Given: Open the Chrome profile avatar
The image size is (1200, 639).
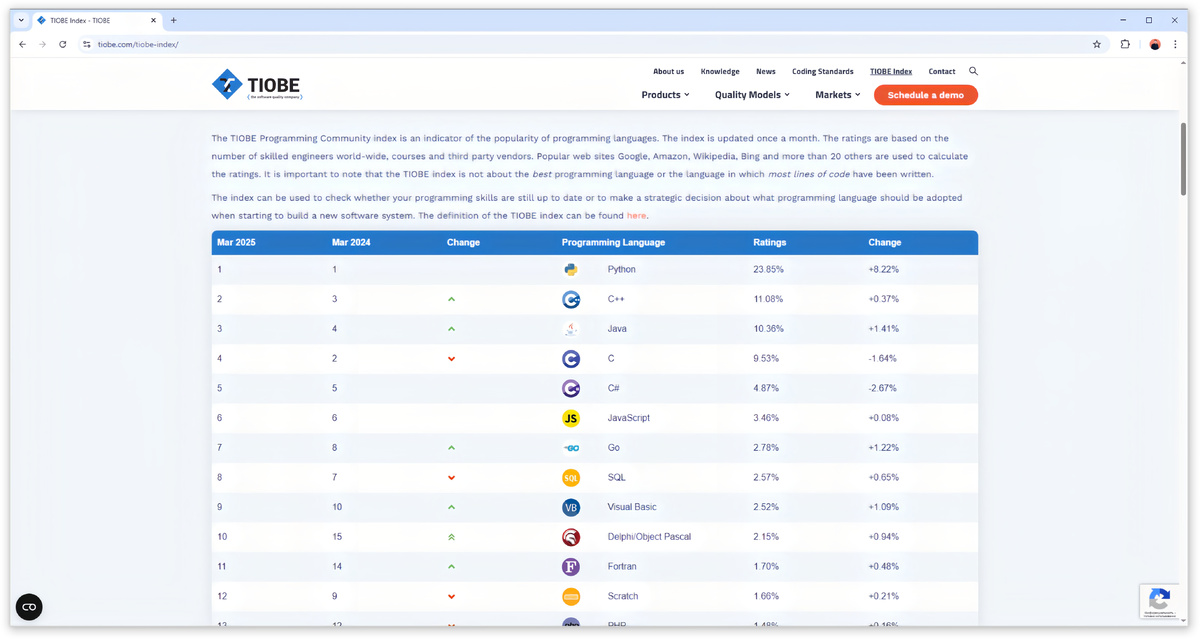Looking at the screenshot, I should click(x=1155, y=44).
